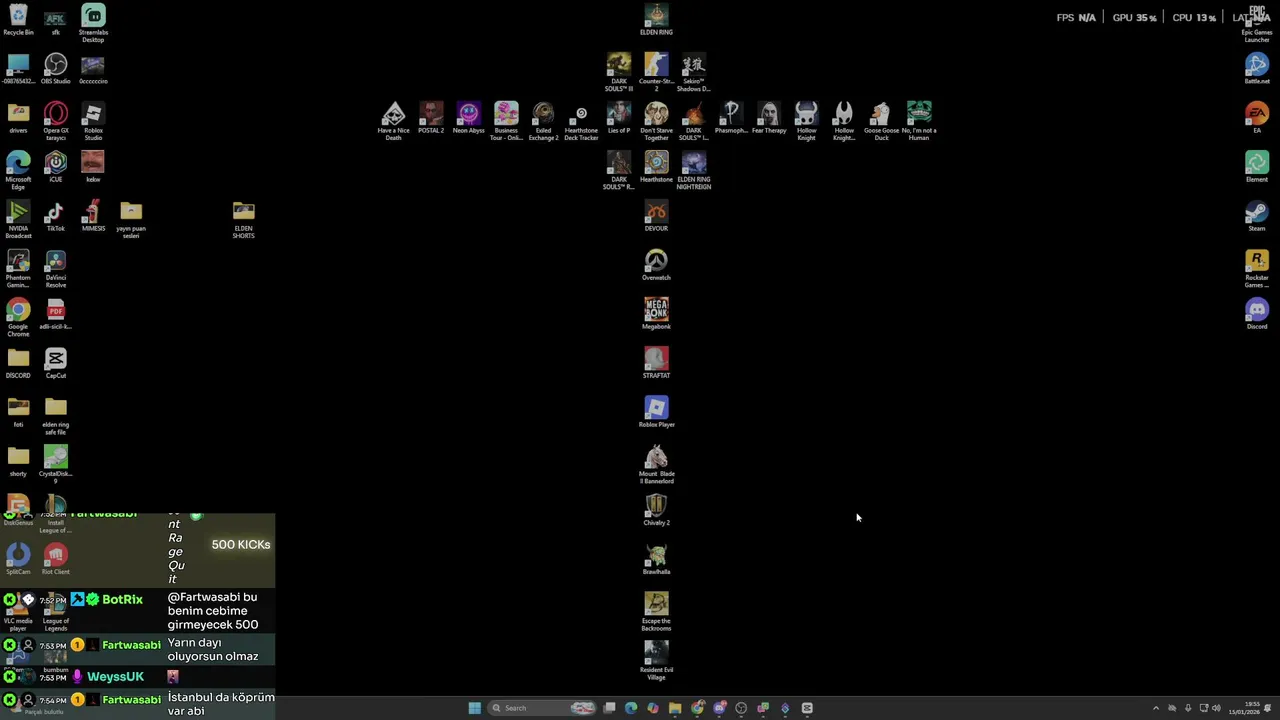Viewport: 1280px width, 720px height.
Task: Select the DEVOUR game icon
Action: 656,216
